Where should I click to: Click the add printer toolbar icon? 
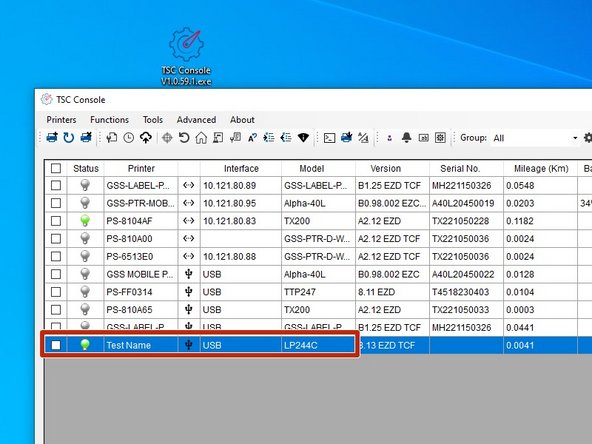coord(52,137)
